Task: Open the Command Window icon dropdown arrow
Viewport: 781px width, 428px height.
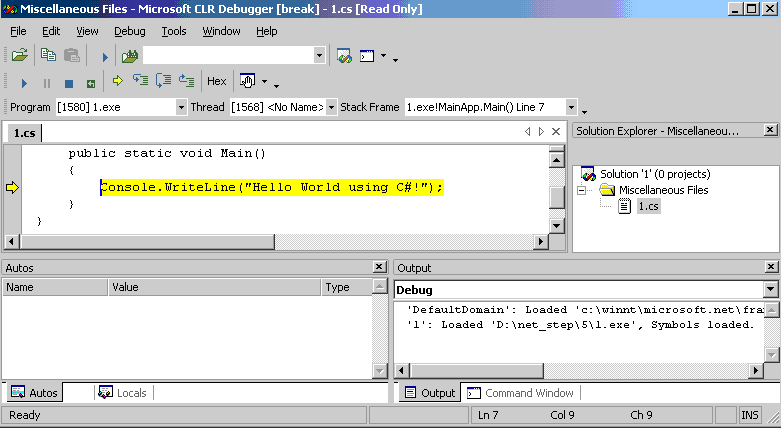Action: click(384, 55)
